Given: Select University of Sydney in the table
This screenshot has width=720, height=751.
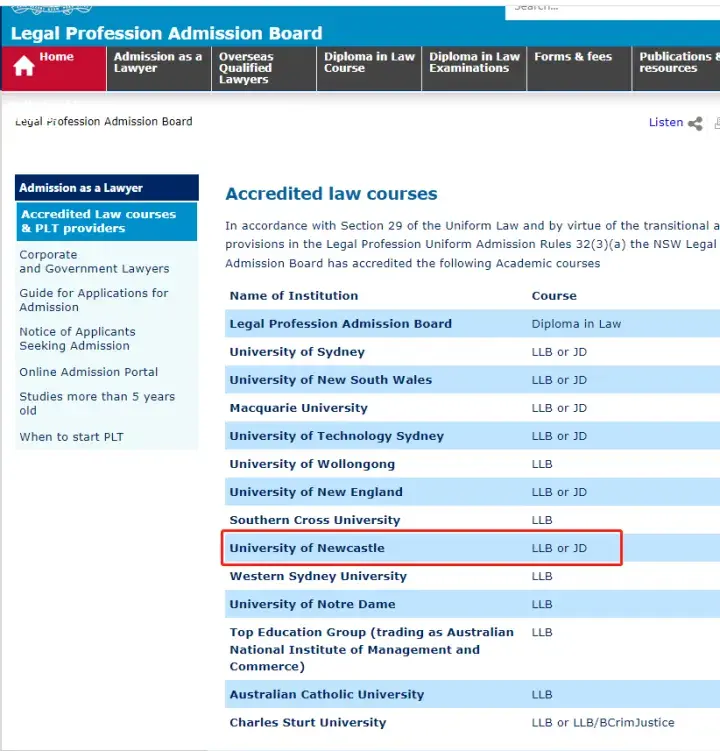Looking at the screenshot, I should (x=297, y=352).
